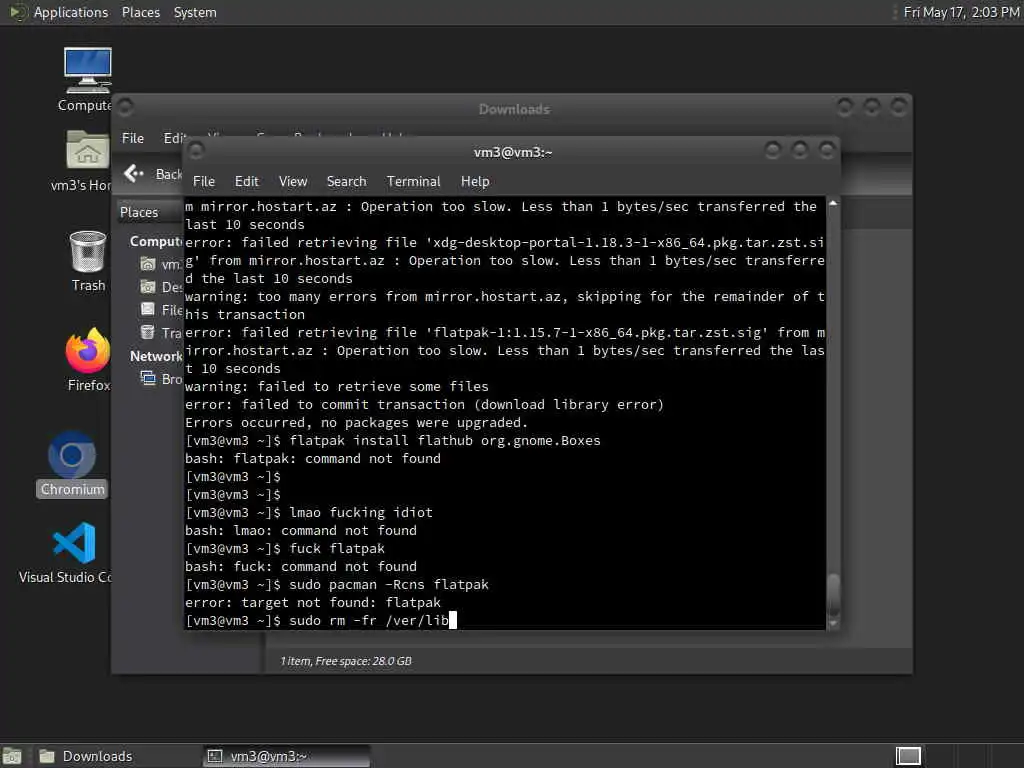
Task: Click the terminal title bar vm3@vm3:~
Action: pyautogui.click(x=513, y=152)
